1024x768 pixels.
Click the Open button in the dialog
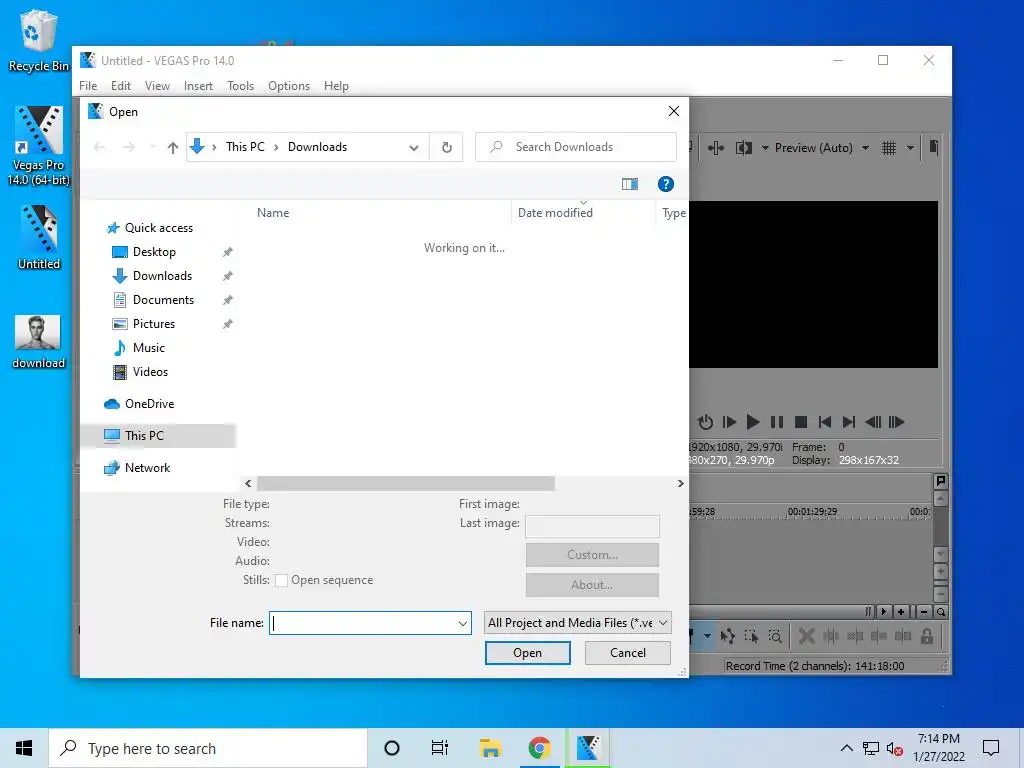pyautogui.click(x=527, y=653)
